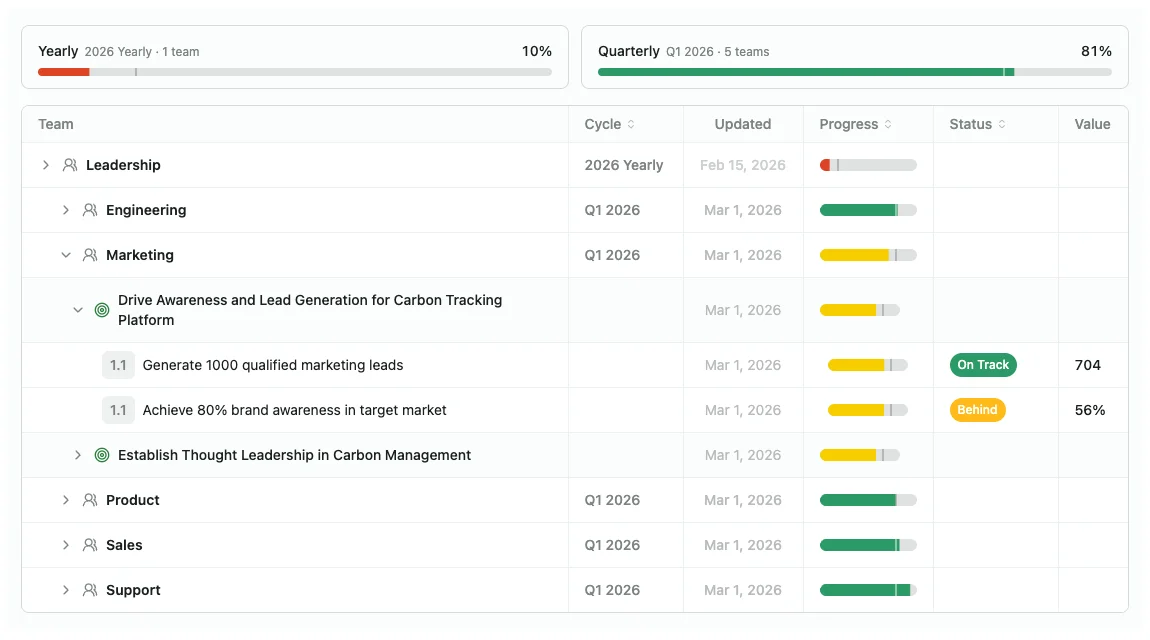Click the Engineering team people icon
Screen dimensions: 1150x640
[90, 210]
